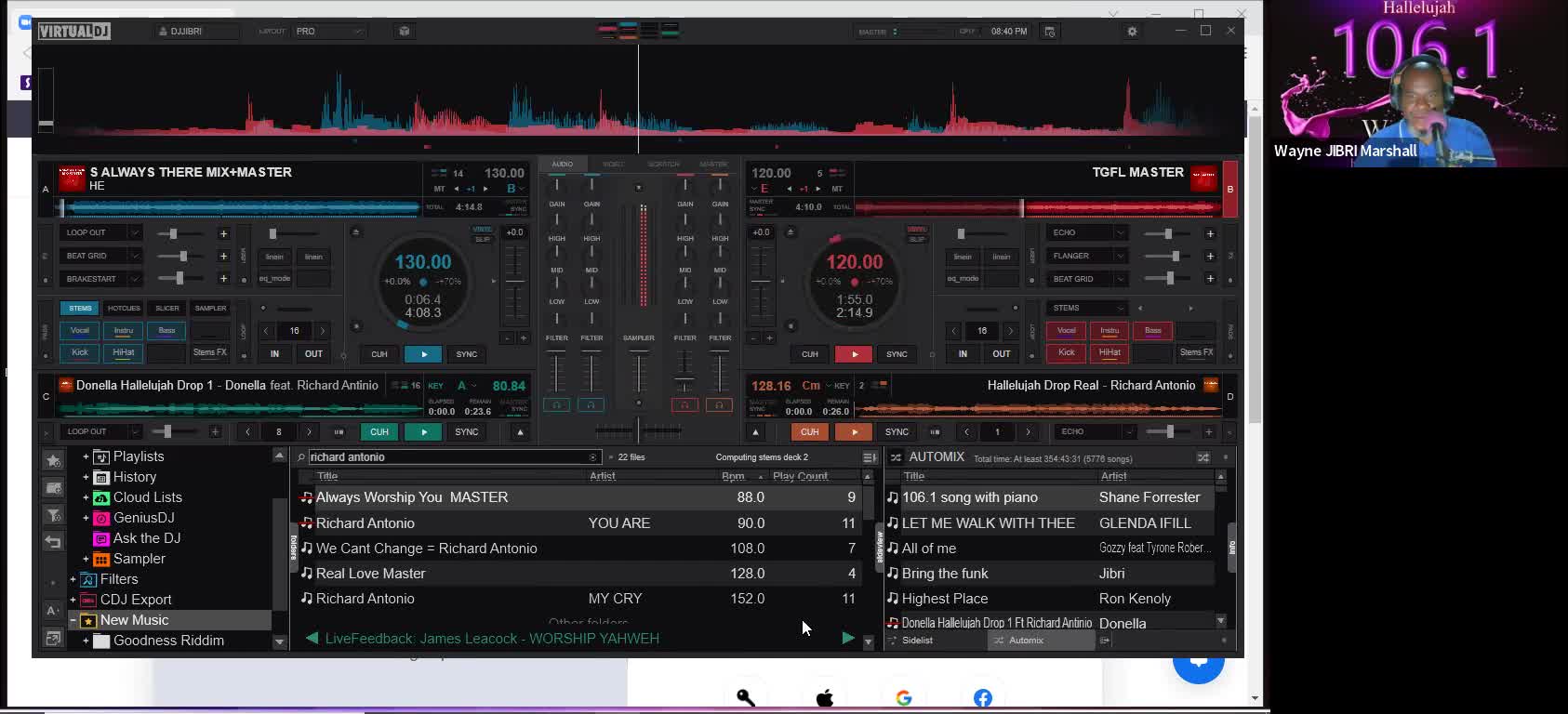The image size is (1568, 714).
Task: Click the search magnifier icon in the browser
Action: [x=301, y=457]
